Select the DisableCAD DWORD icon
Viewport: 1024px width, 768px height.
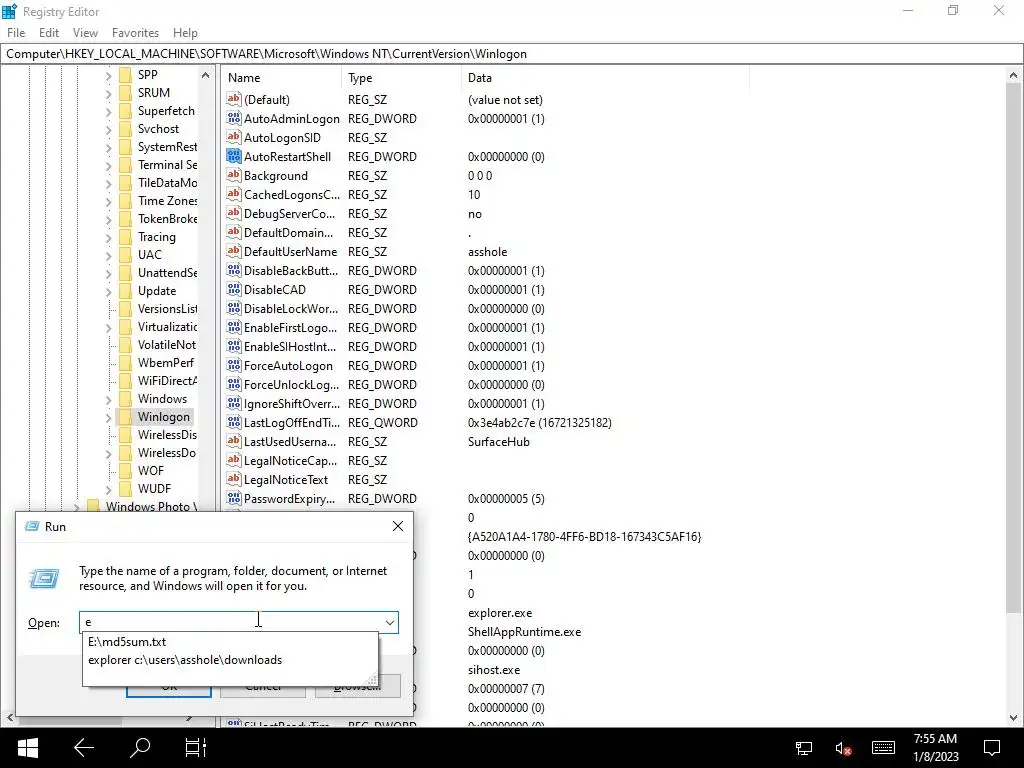[234, 289]
